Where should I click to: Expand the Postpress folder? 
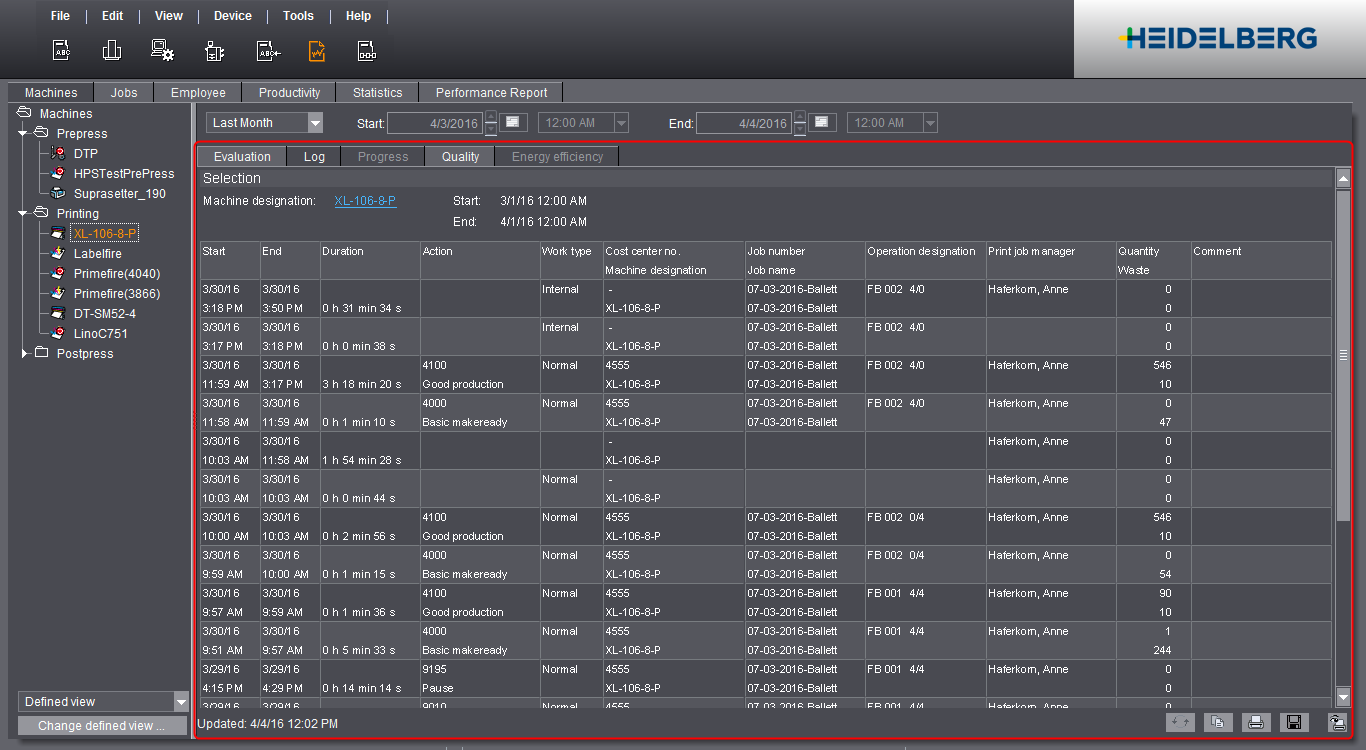[x=25, y=353]
